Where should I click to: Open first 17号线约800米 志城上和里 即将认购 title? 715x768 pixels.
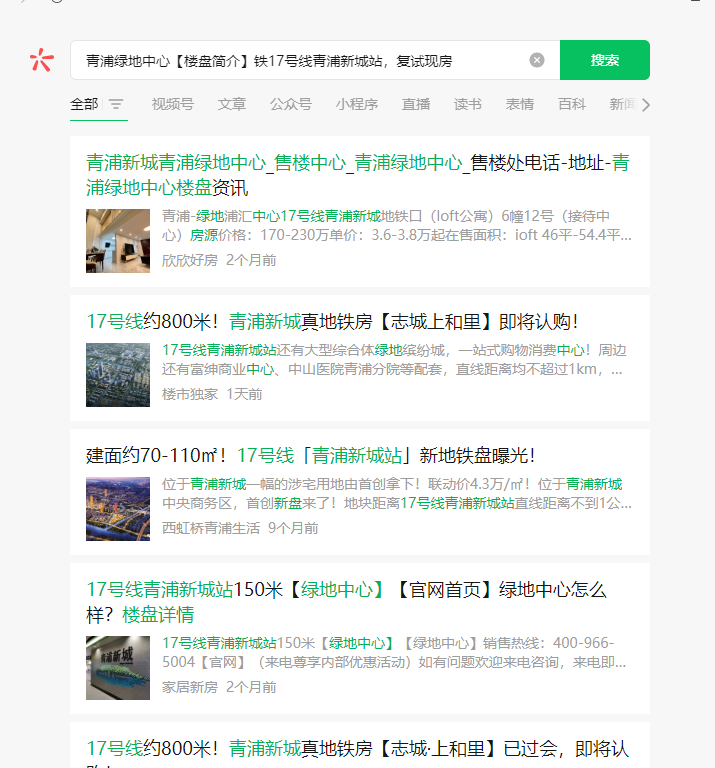332,322
